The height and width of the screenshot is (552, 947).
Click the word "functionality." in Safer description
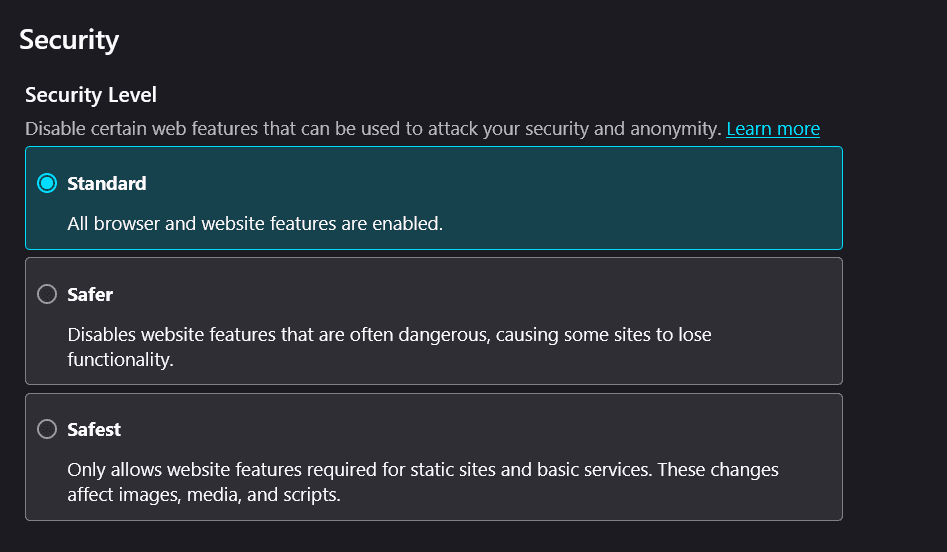pos(121,360)
